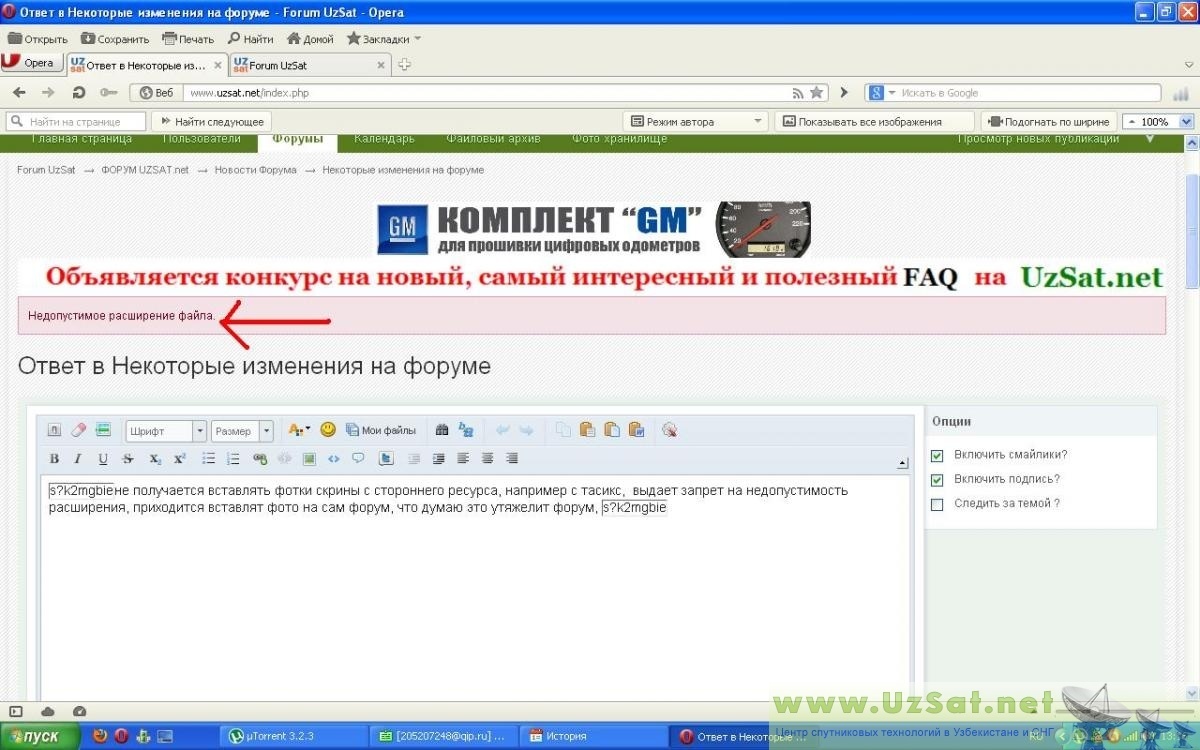The image size is (1200, 750).
Task: Open the Google search engine selector
Action: coord(882,93)
